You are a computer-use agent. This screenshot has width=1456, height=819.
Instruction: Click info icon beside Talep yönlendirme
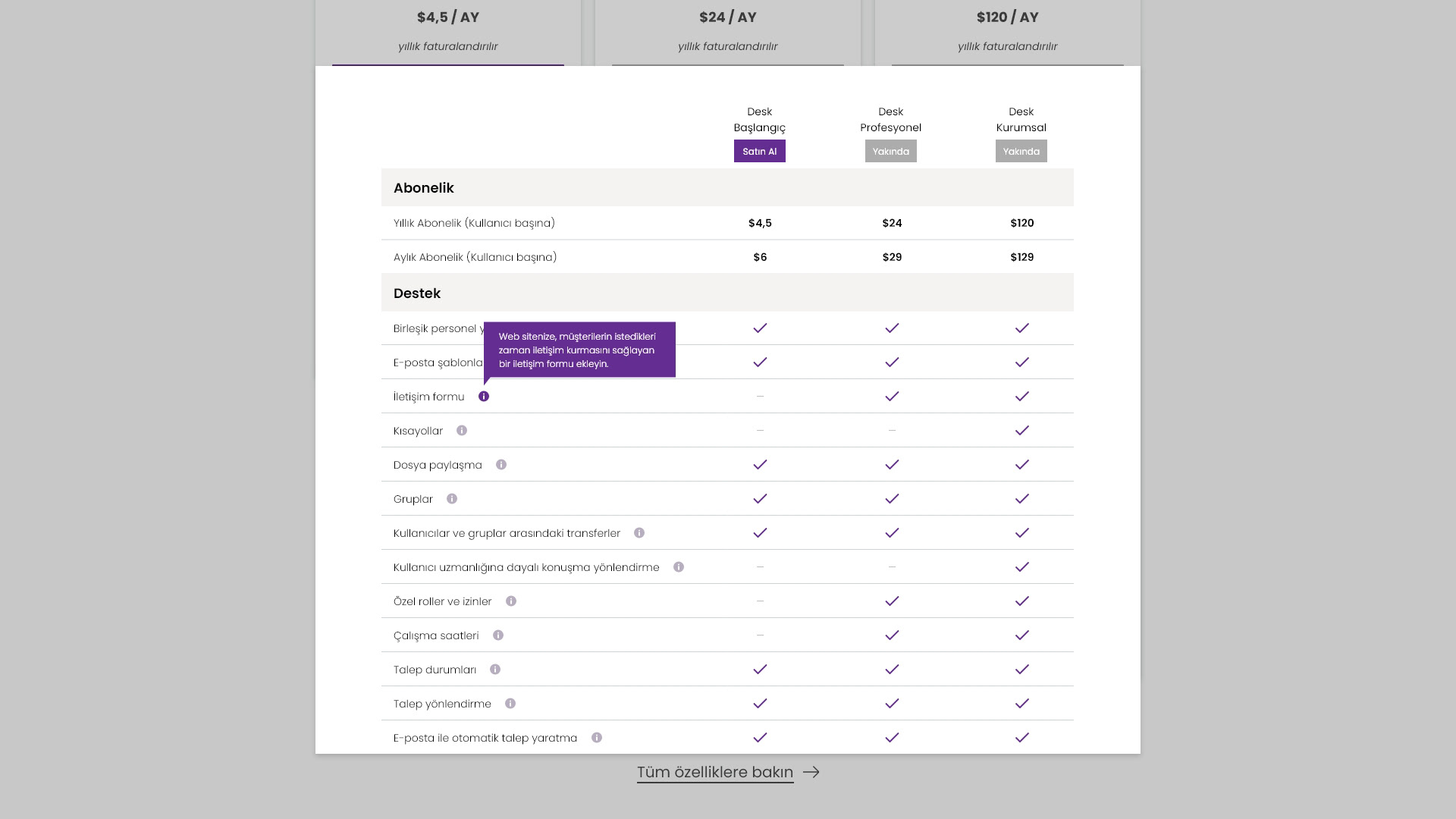(510, 704)
